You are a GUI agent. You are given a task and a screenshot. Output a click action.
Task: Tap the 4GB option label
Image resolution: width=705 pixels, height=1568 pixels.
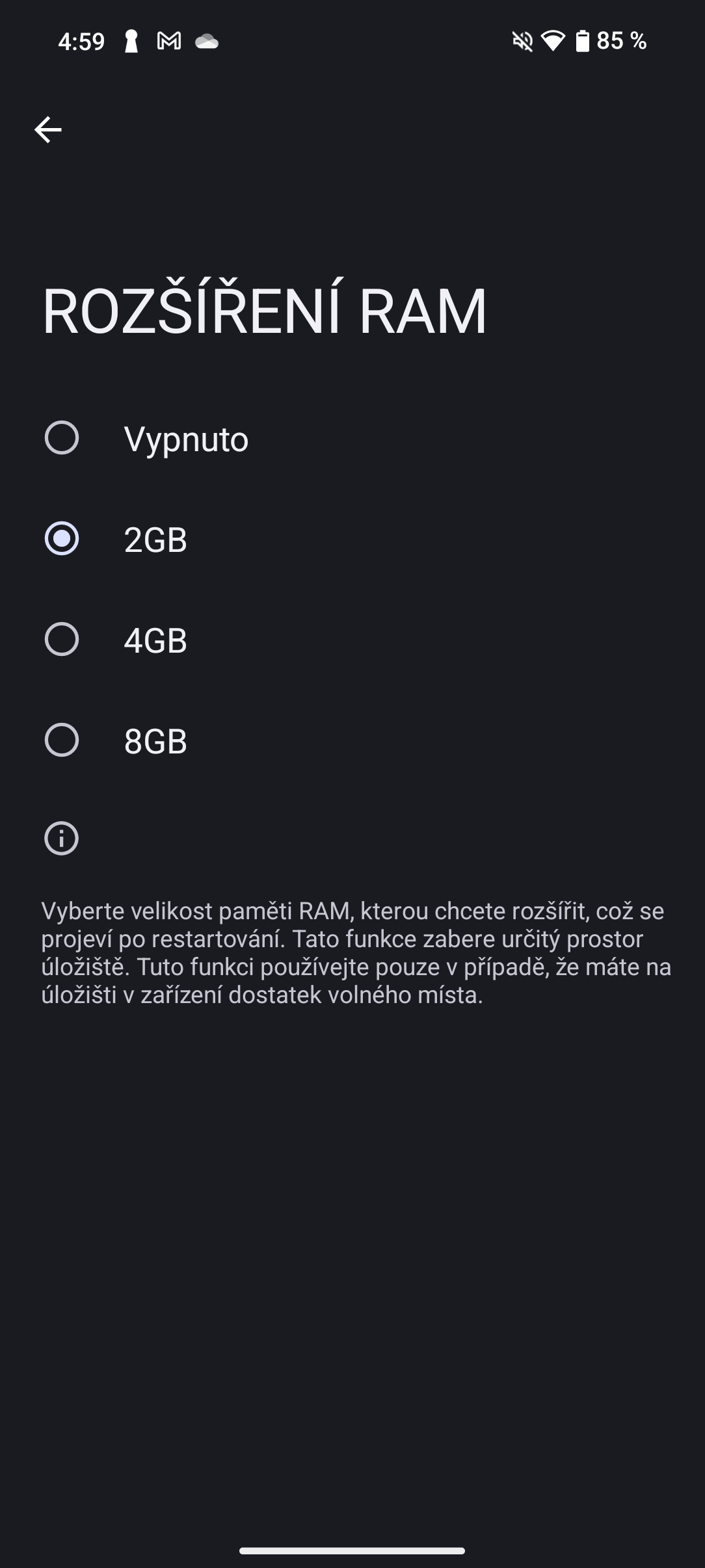pos(155,640)
